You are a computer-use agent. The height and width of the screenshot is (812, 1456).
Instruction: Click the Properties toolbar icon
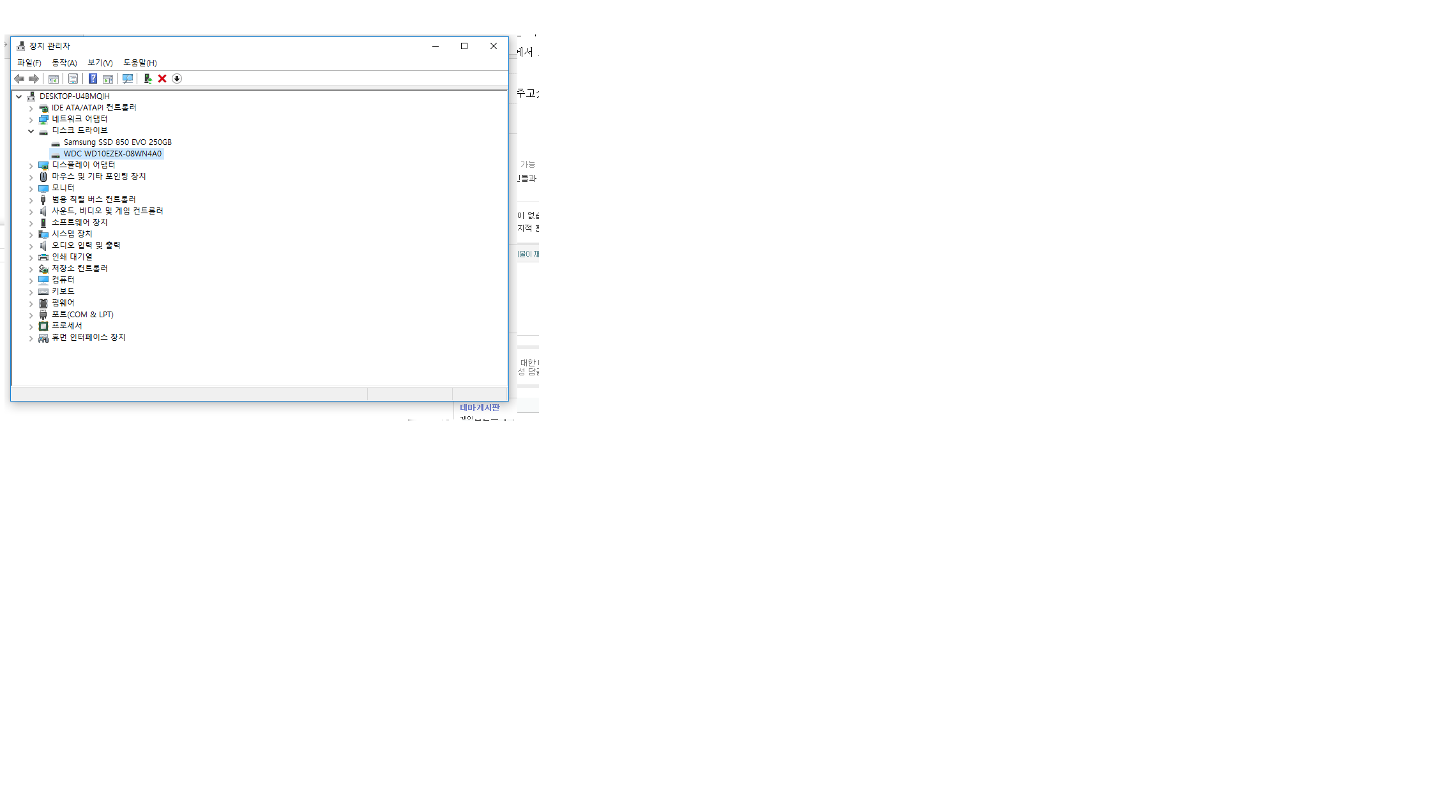73,79
